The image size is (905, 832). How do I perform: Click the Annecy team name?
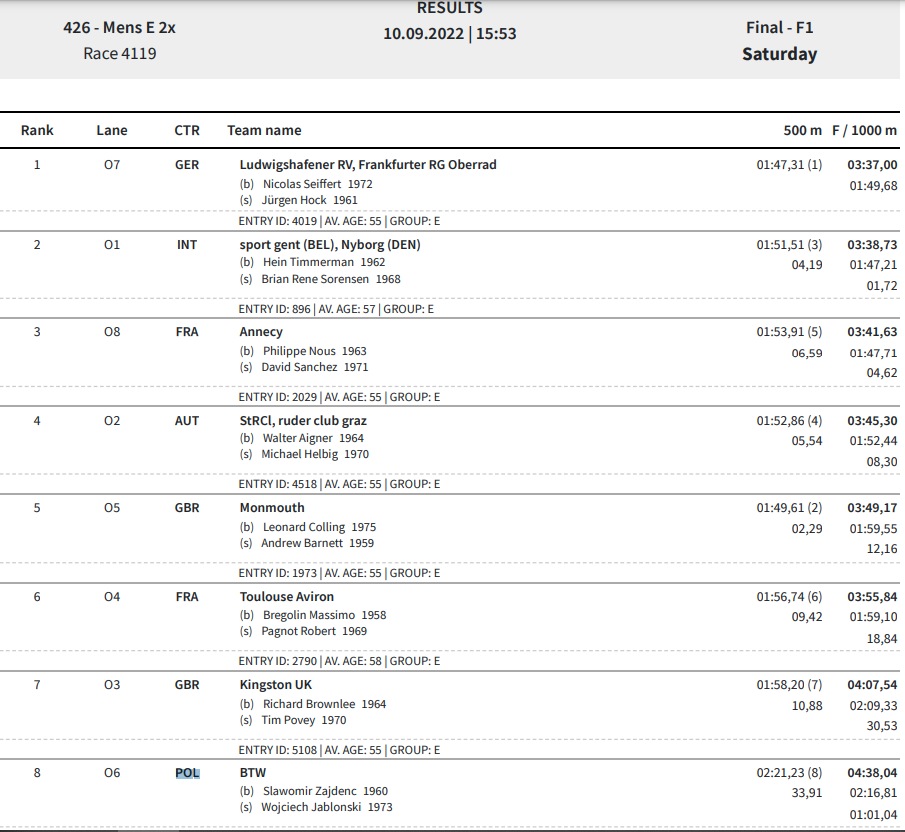pyautogui.click(x=261, y=332)
